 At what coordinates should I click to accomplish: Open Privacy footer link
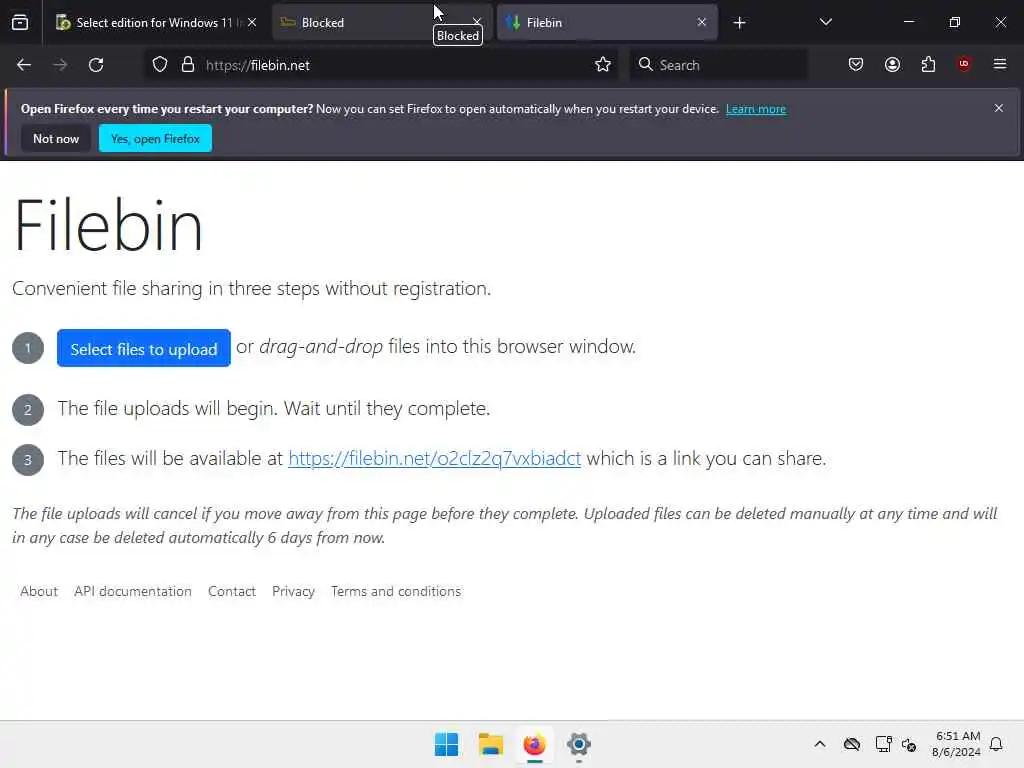[x=293, y=591]
